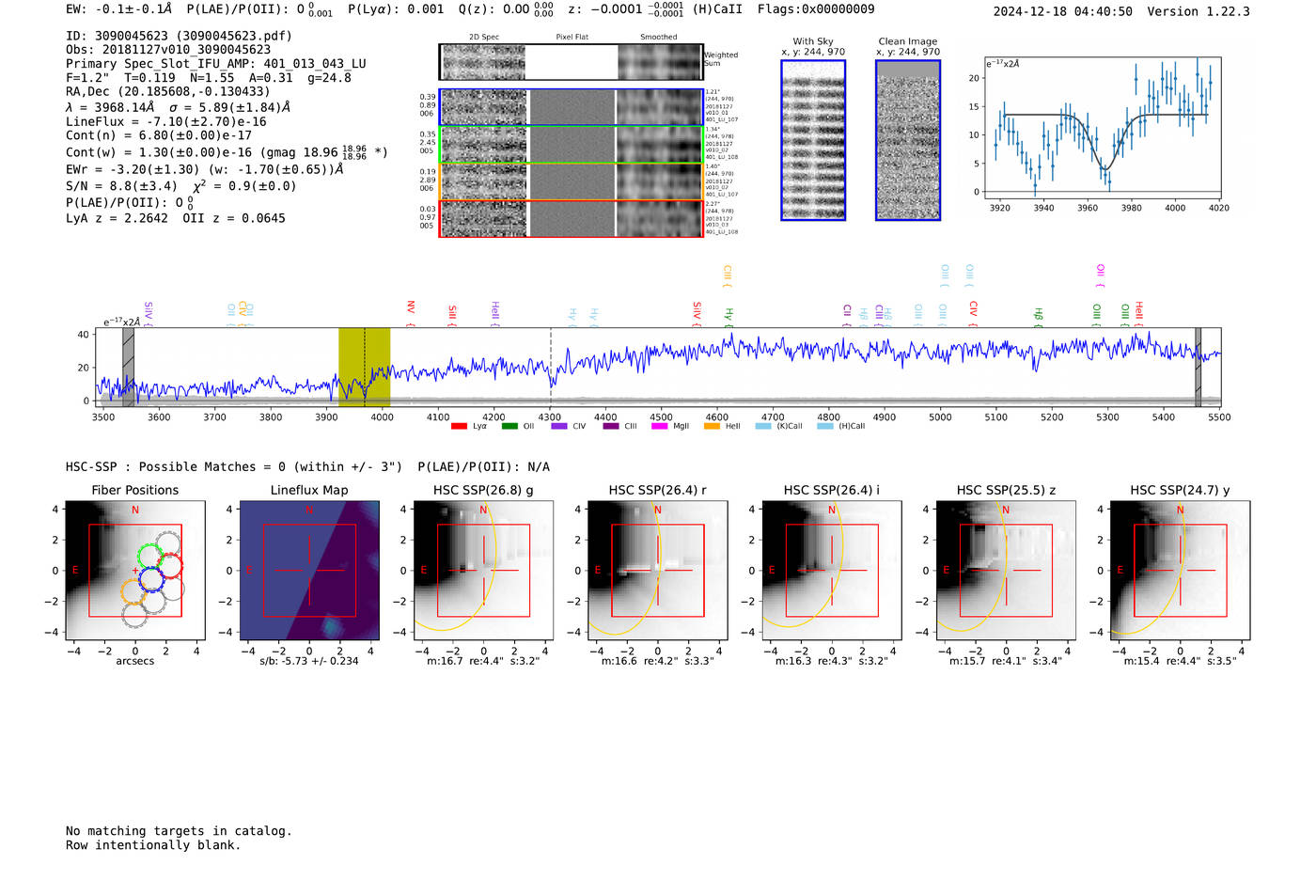This screenshot has width=1316, height=896.
Task: Click the ID: 3090045623 text line
Action: click(x=179, y=36)
